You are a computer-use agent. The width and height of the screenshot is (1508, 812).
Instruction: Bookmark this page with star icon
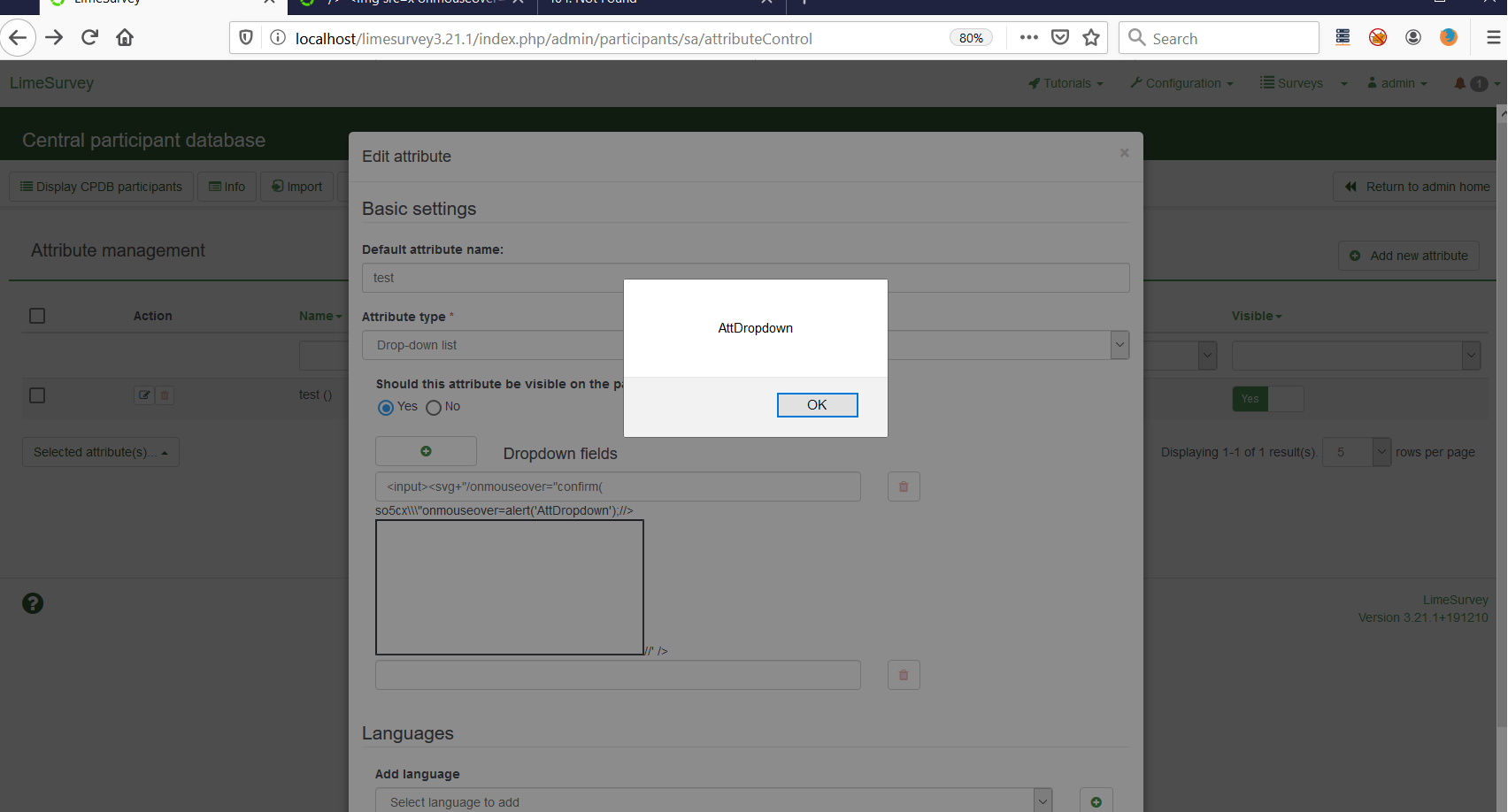point(1091,37)
